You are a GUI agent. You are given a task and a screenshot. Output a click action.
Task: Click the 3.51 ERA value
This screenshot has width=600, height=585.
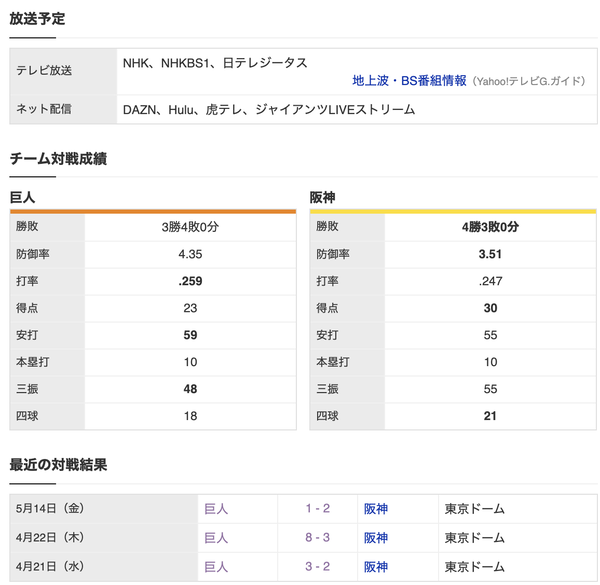[x=490, y=254]
